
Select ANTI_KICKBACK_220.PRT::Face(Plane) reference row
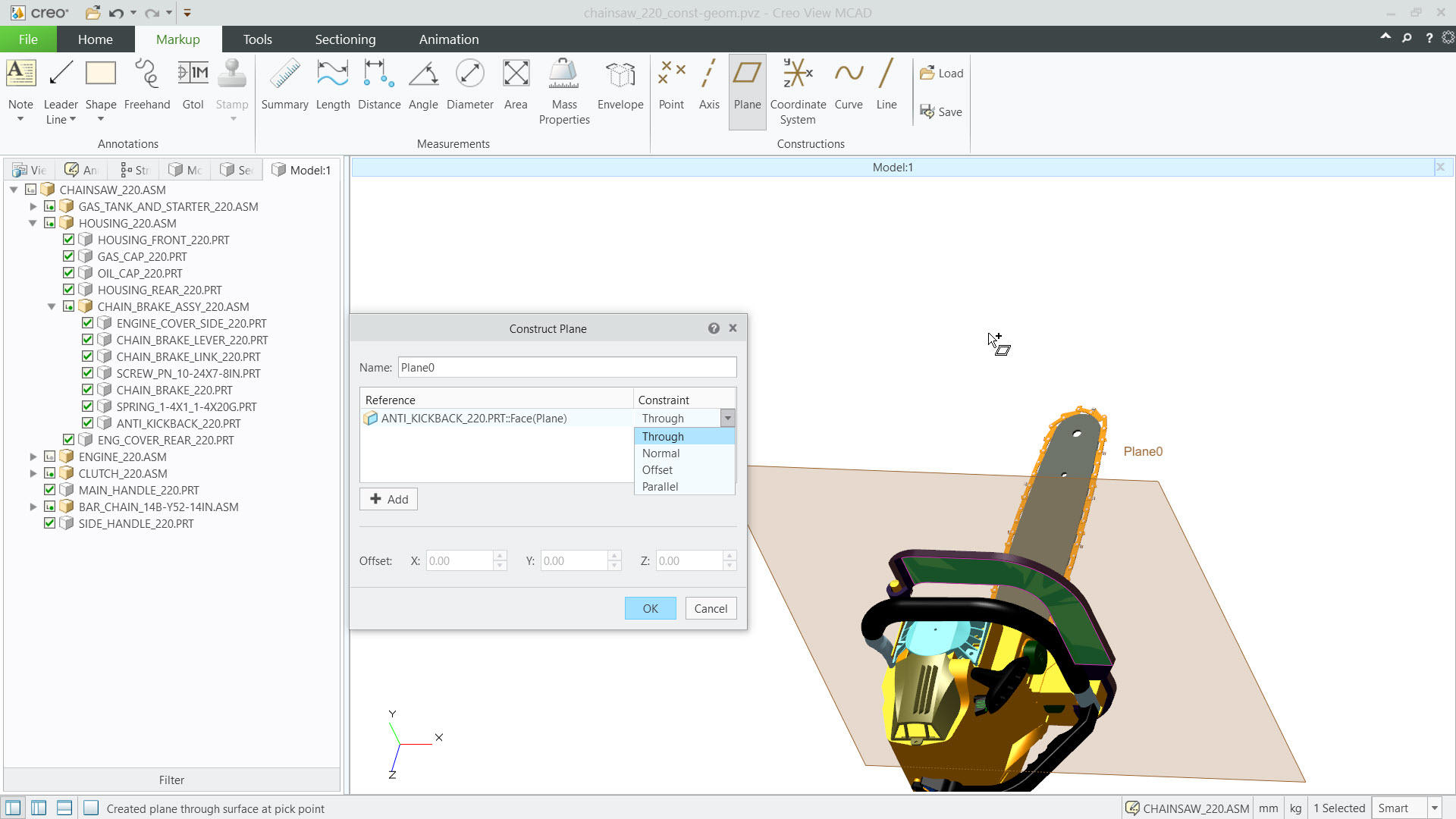[497, 419]
